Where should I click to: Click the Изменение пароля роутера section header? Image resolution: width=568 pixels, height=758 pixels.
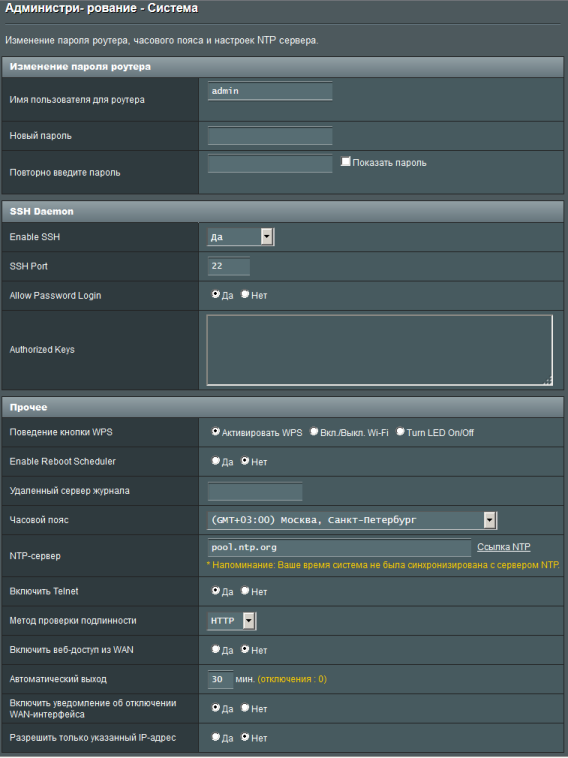pos(283,67)
